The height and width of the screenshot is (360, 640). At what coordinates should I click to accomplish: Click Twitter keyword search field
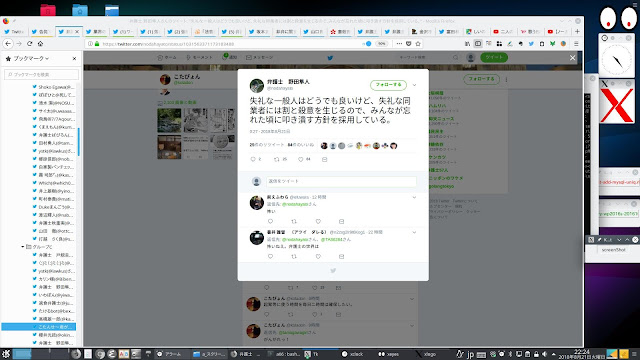(428, 58)
